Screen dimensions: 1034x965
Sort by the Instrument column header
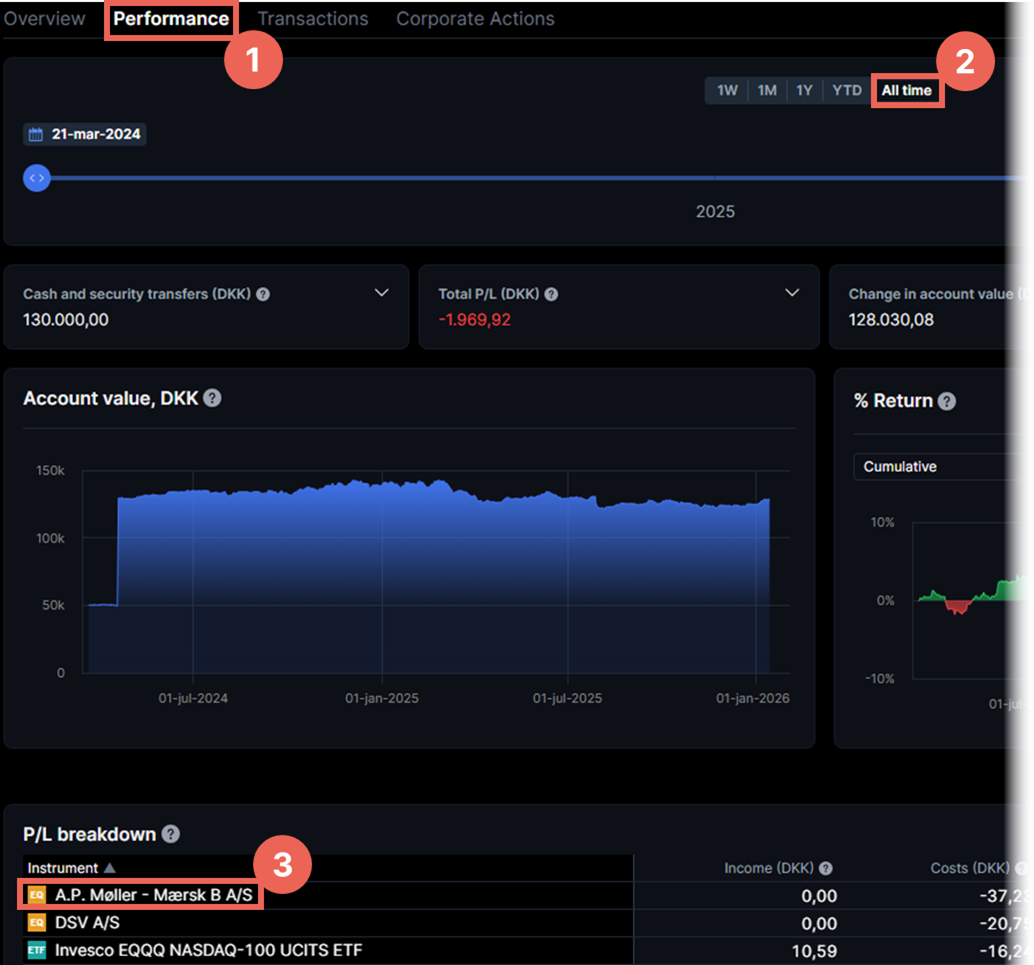point(63,868)
